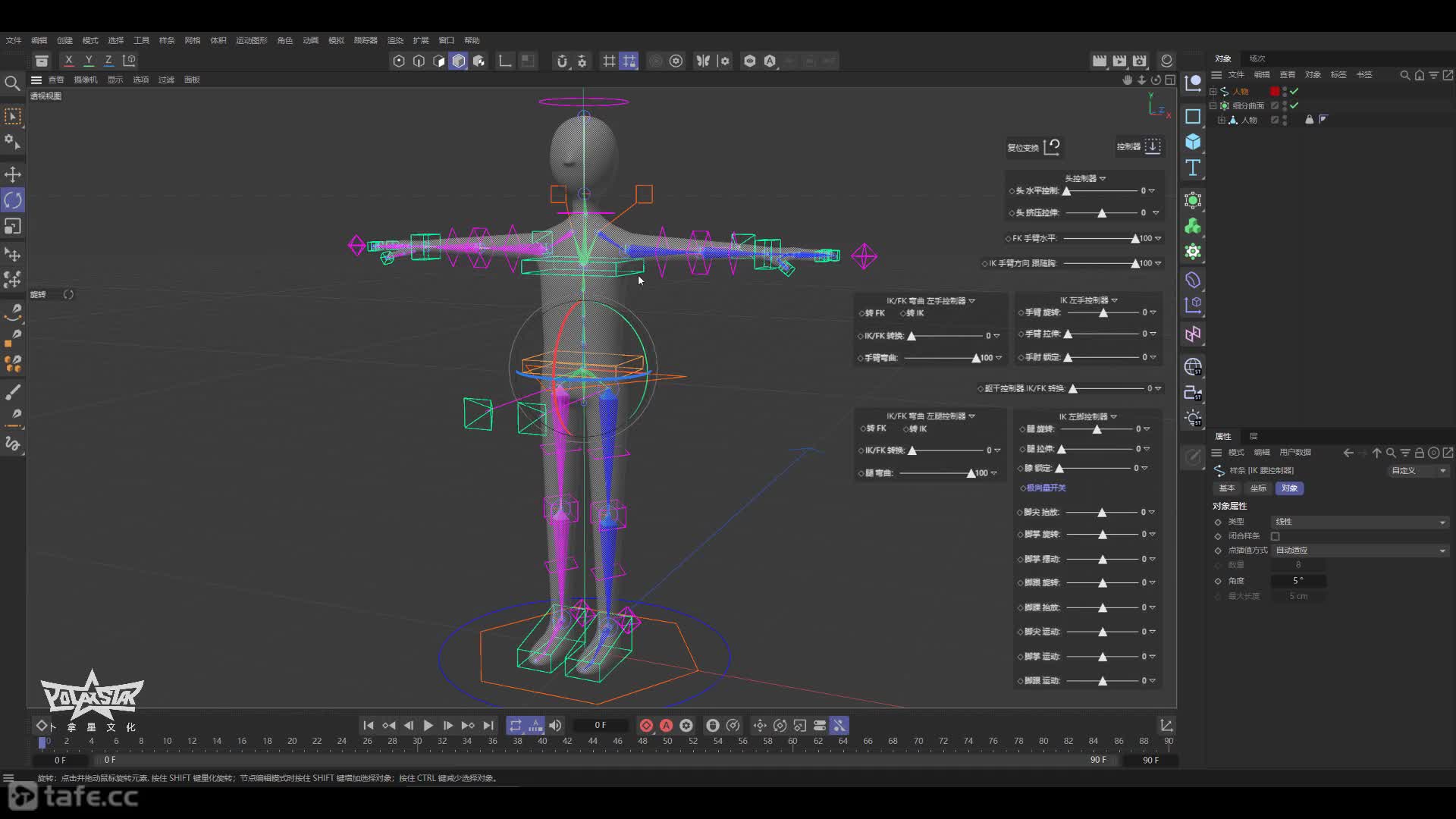This screenshot has height=819, width=1456.
Task: Jump to the start of the timeline
Action: pos(369,726)
